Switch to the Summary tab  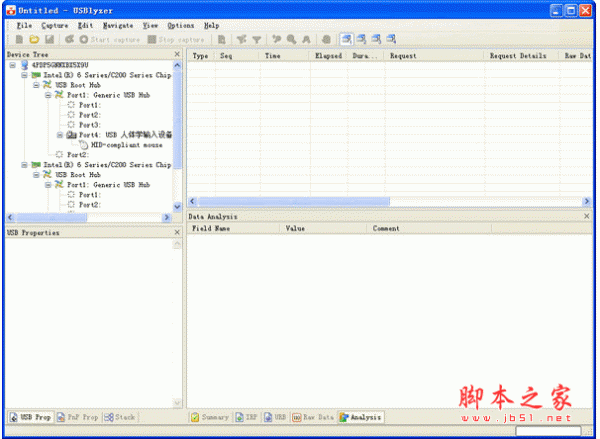coord(210,417)
